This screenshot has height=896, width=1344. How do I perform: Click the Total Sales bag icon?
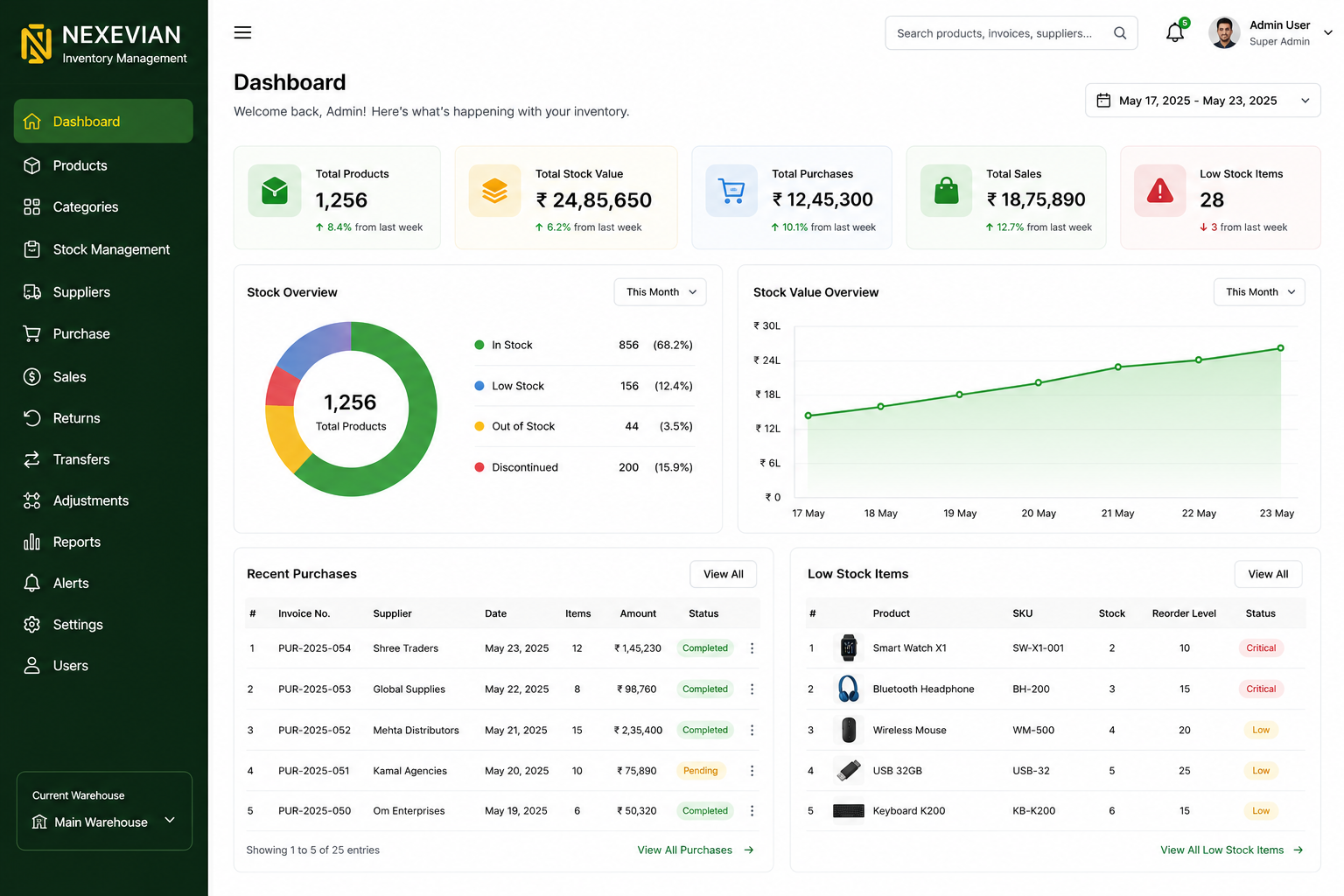(946, 190)
